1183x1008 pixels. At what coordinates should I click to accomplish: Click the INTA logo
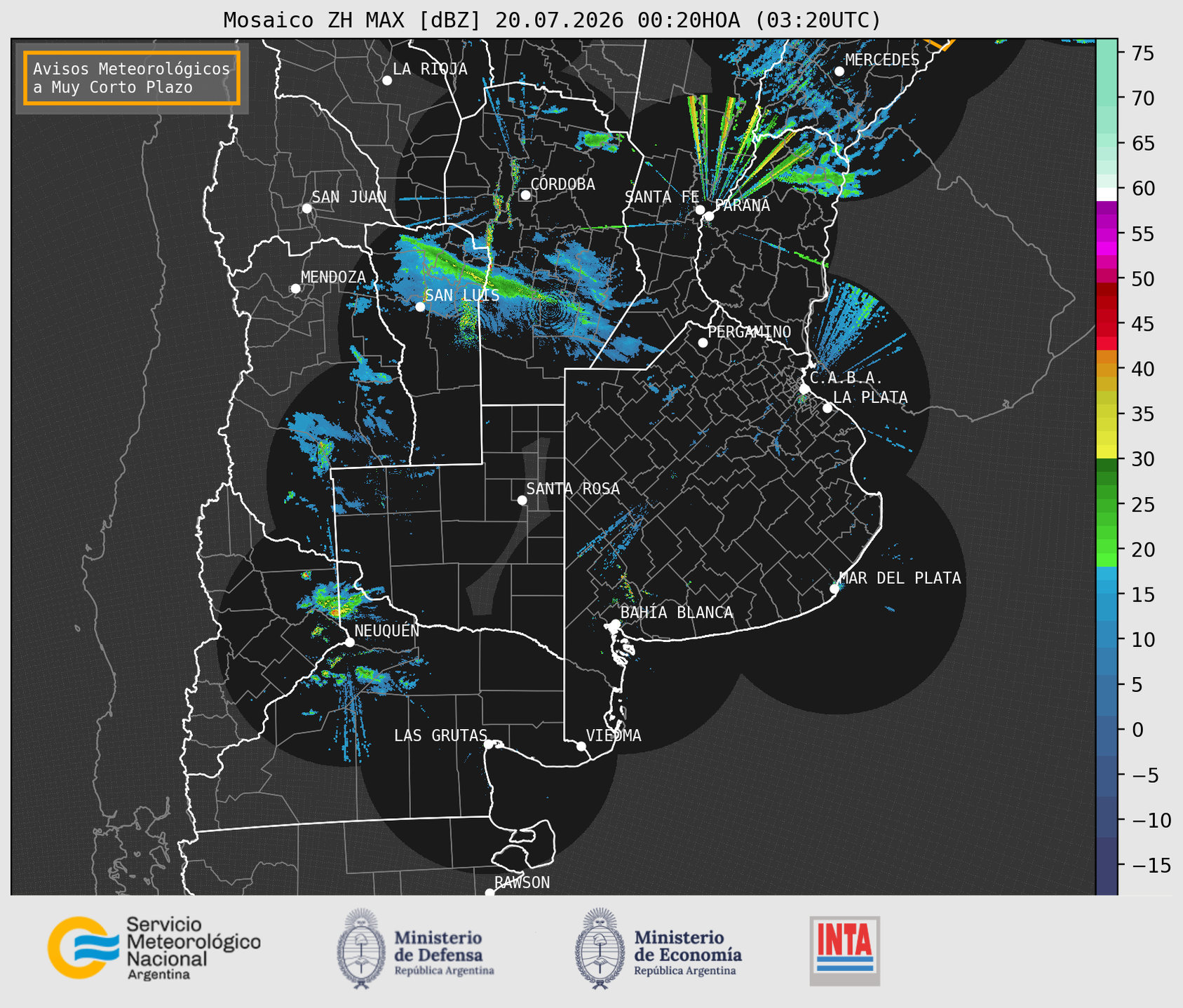(844, 951)
